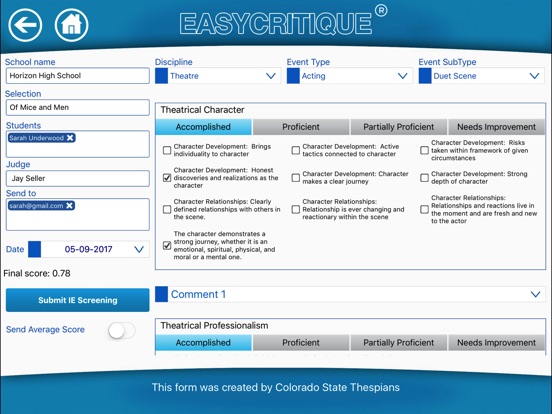Tap the back arrow icon
Viewport: 552px width, 414px height.
point(25,25)
